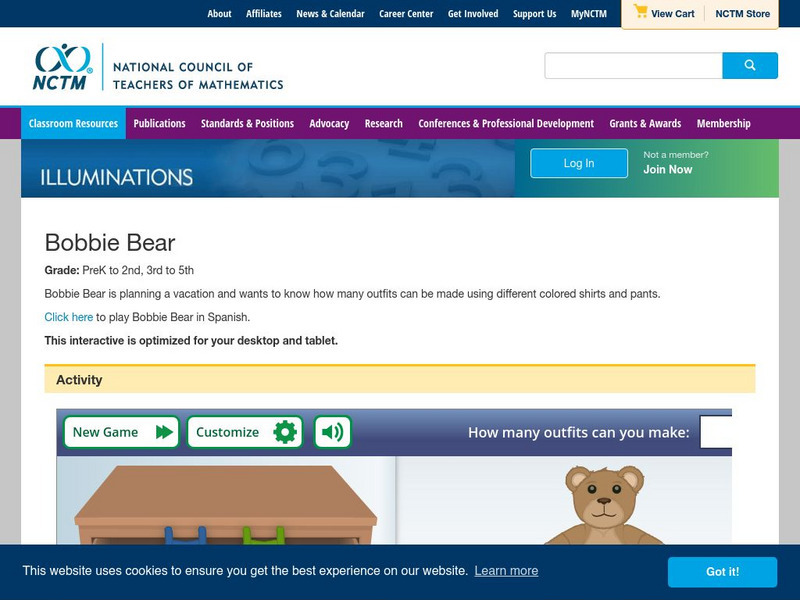Visit the NCTM Store
Viewport: 800px width, 600px height.
click(x=742, y=14)
